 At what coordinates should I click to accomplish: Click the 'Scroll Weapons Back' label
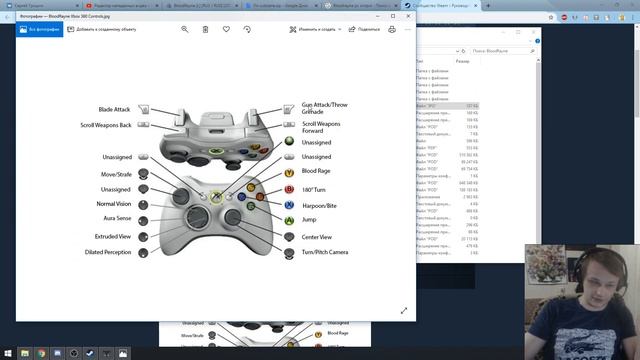(106, 125)
